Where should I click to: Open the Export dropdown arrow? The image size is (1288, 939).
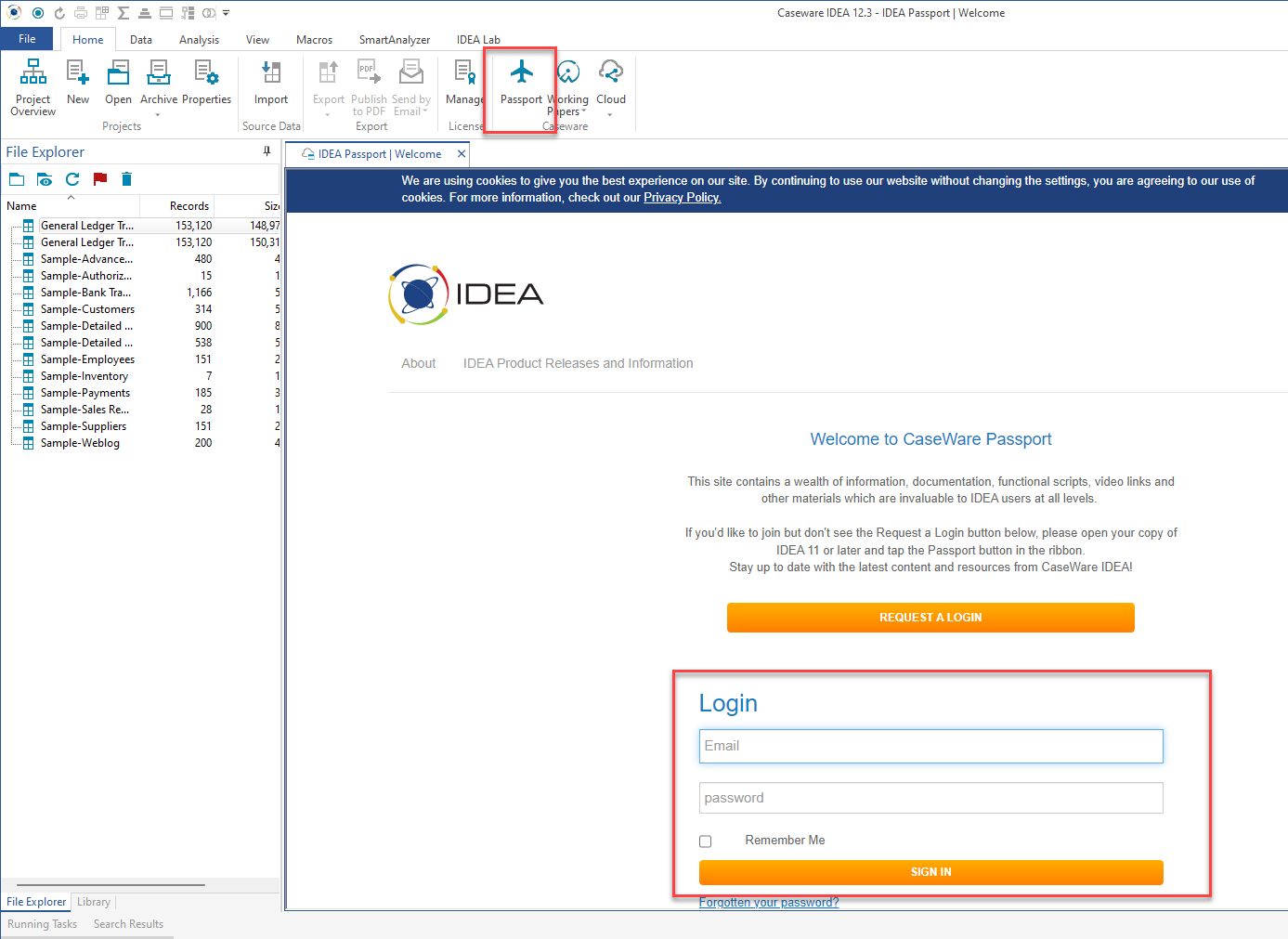(328, 115)
